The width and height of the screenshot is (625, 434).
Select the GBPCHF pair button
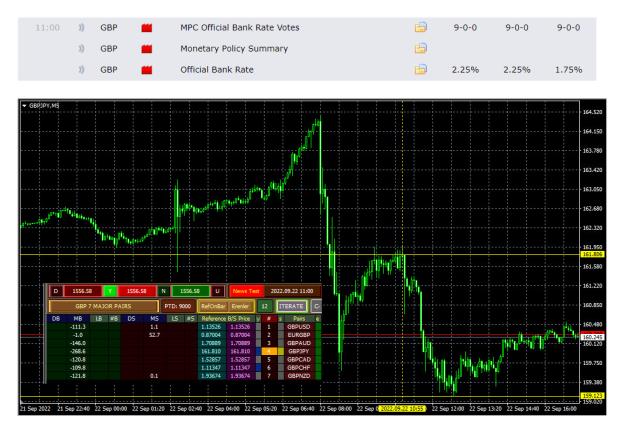pos(299,367)
